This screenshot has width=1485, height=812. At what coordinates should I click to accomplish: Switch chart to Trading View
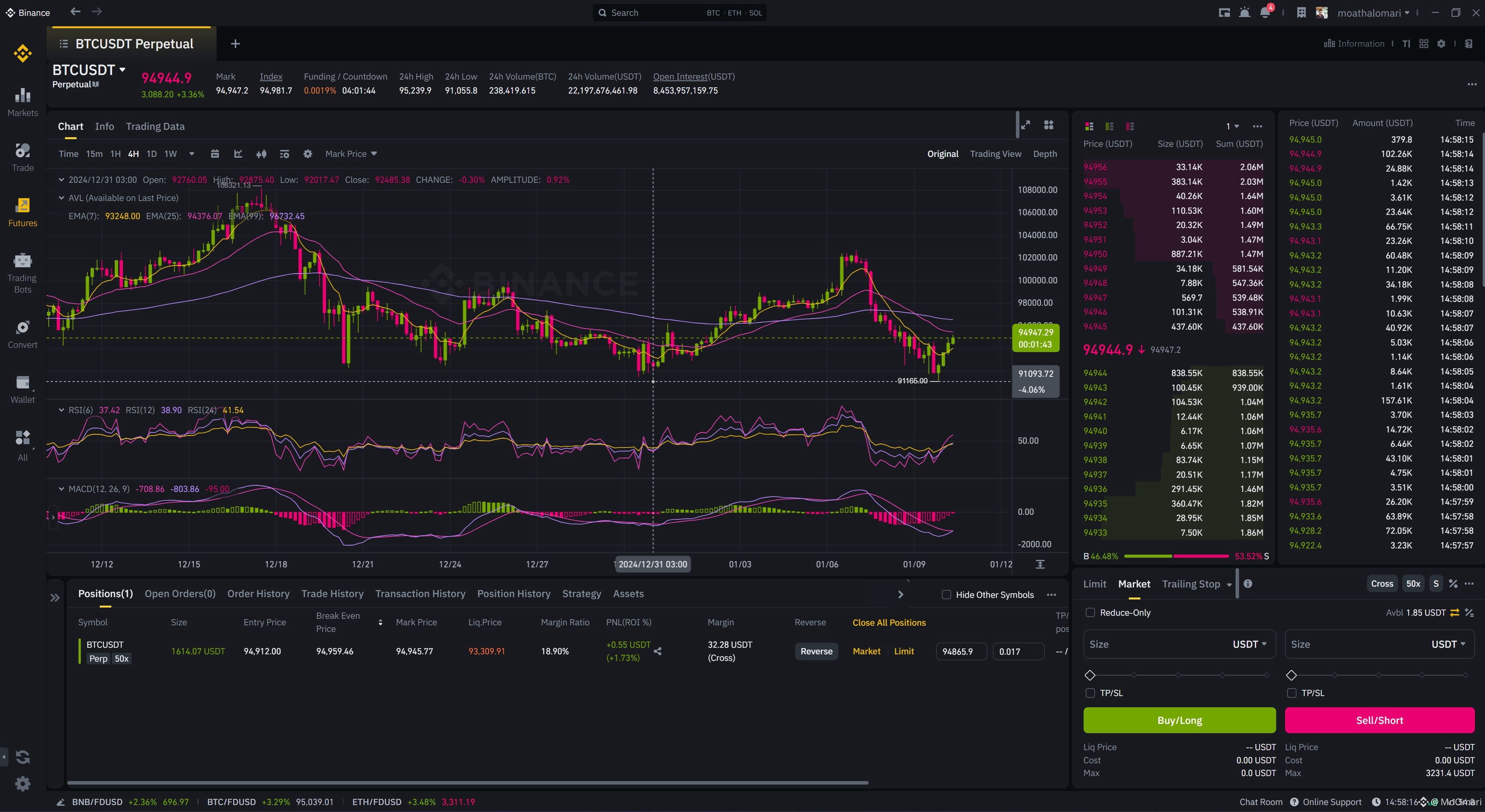point(995,154)
